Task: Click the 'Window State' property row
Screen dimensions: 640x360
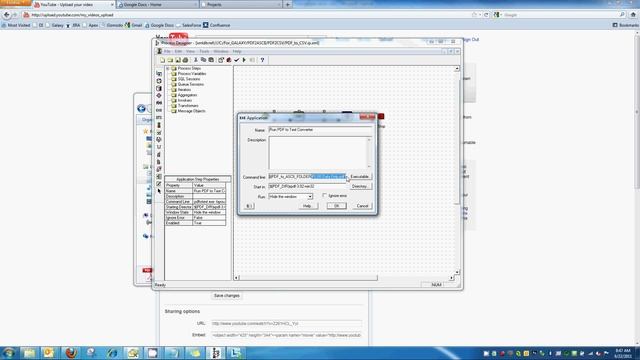Action: click(x=195, y=212)
